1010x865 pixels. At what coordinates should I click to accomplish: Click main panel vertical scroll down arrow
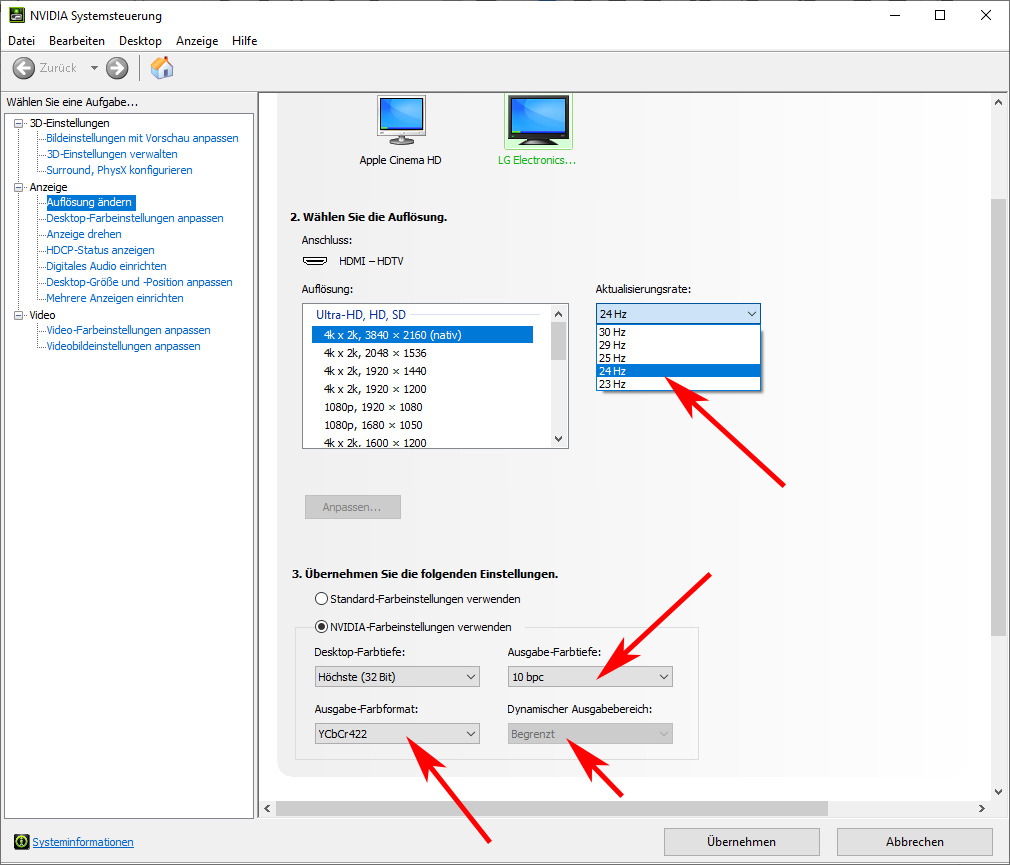click(x=998, y=792)
